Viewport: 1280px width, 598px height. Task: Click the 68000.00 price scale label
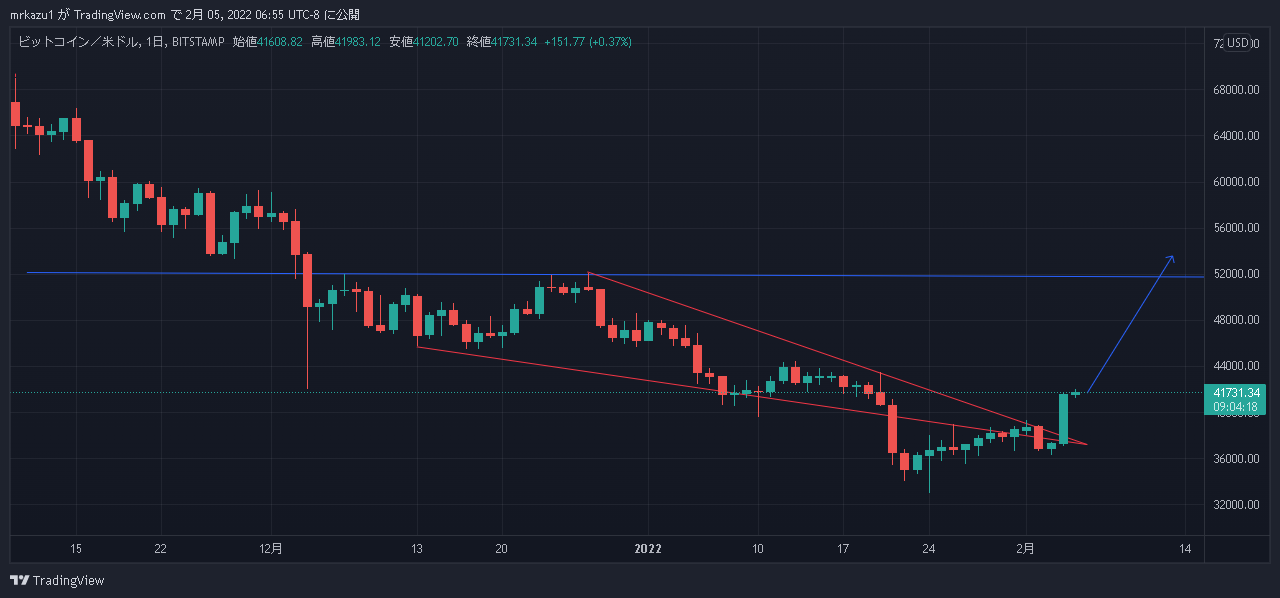[x=1235, y=90]
